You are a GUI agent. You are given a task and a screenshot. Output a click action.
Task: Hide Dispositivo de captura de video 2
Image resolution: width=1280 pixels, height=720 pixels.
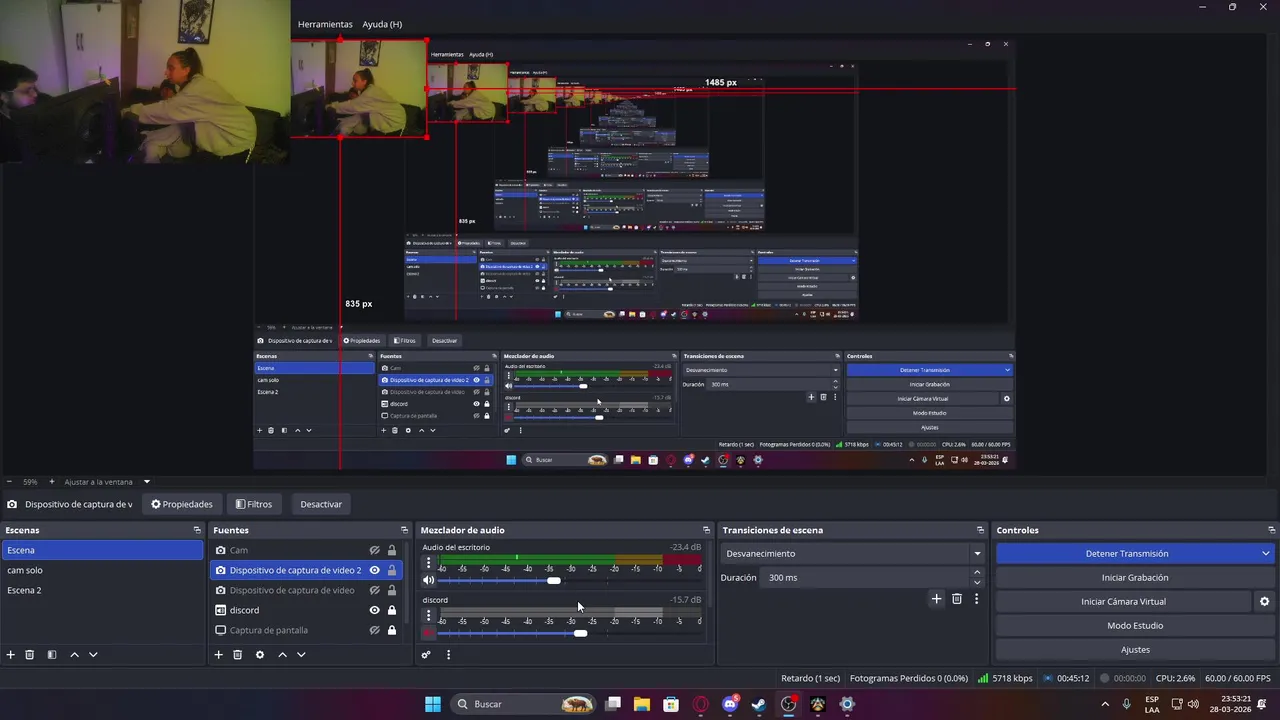[375, 570]
